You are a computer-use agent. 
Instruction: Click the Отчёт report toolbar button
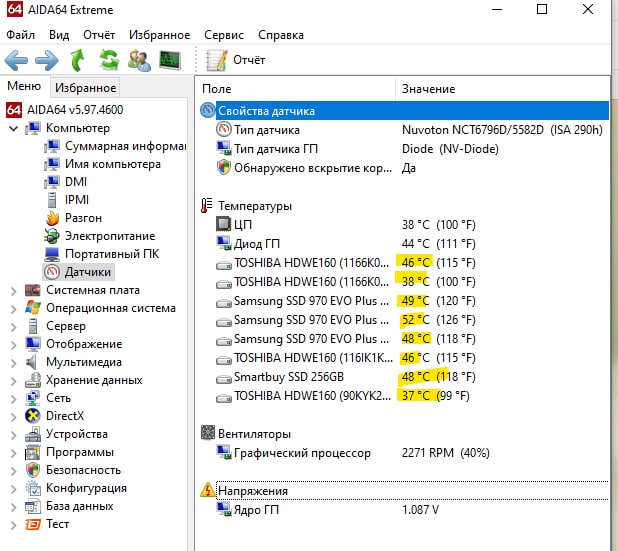point(236,60)
